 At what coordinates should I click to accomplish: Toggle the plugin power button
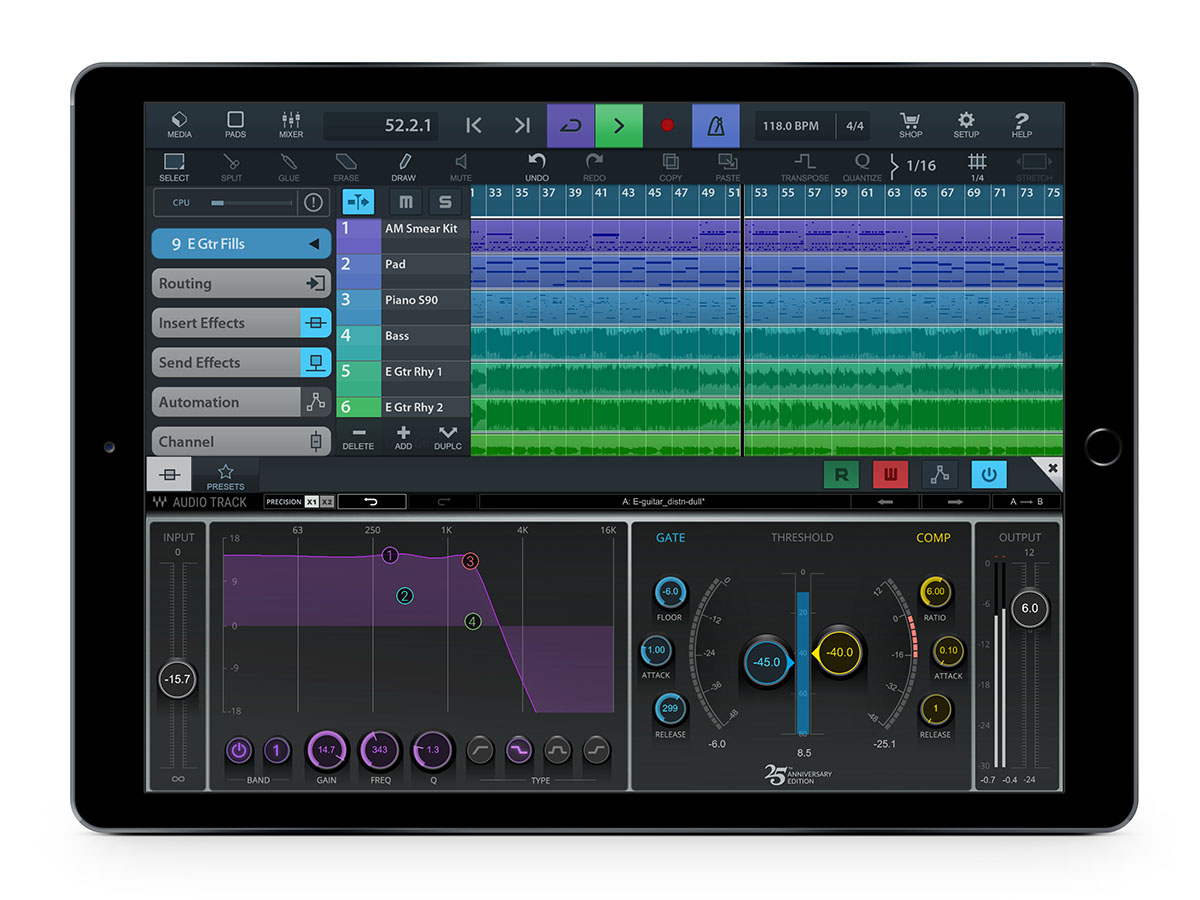989,475
